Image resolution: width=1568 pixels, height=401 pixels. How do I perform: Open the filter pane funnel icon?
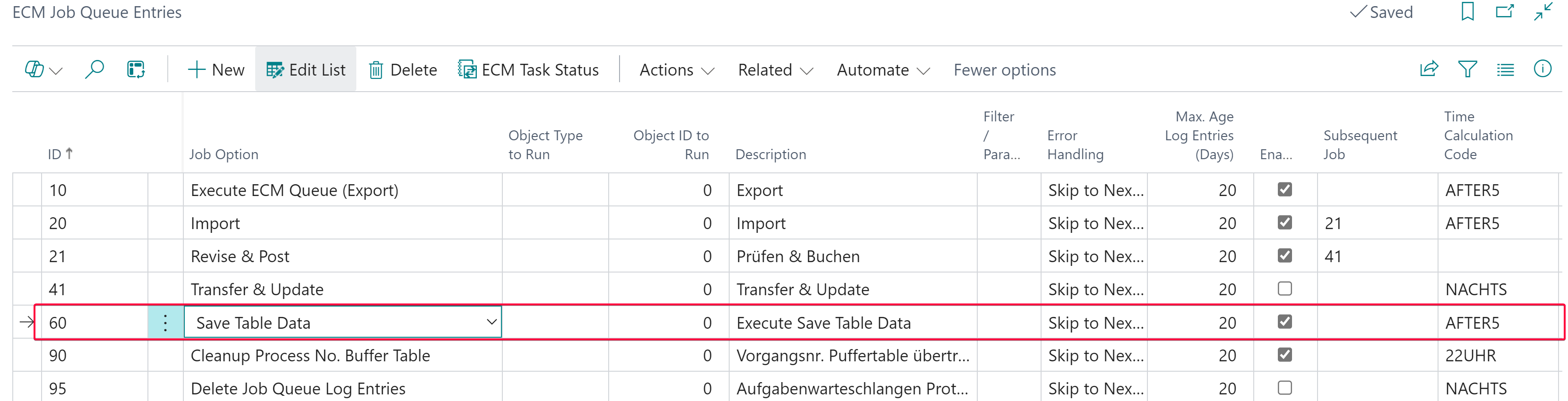point(1467,69)
